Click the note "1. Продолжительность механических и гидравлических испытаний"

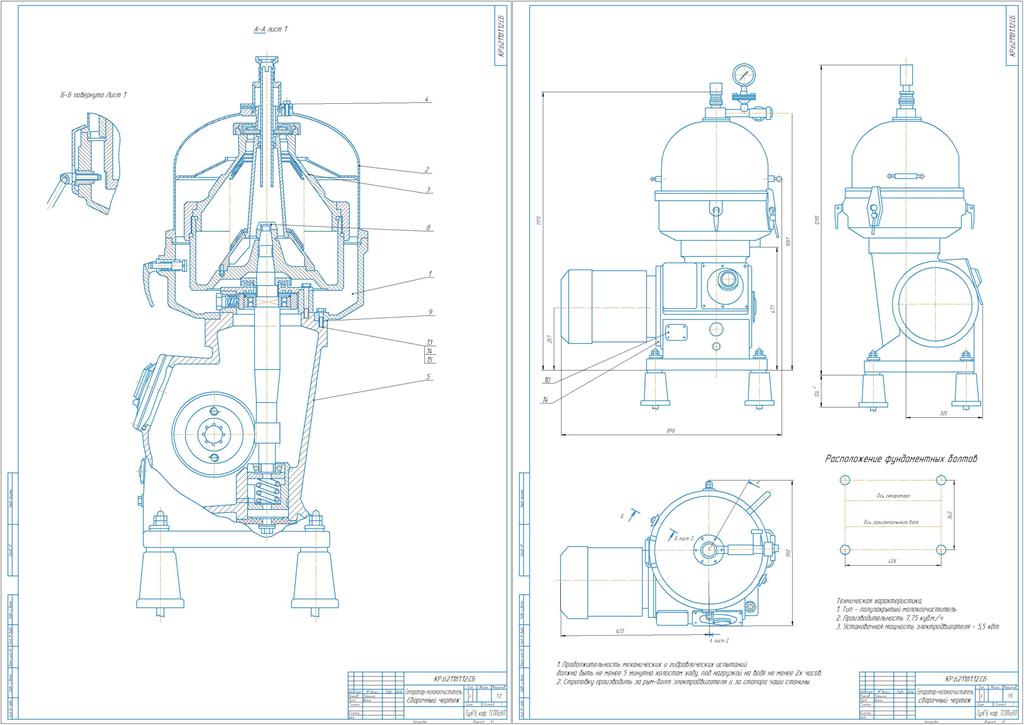[x=650, y=664]
